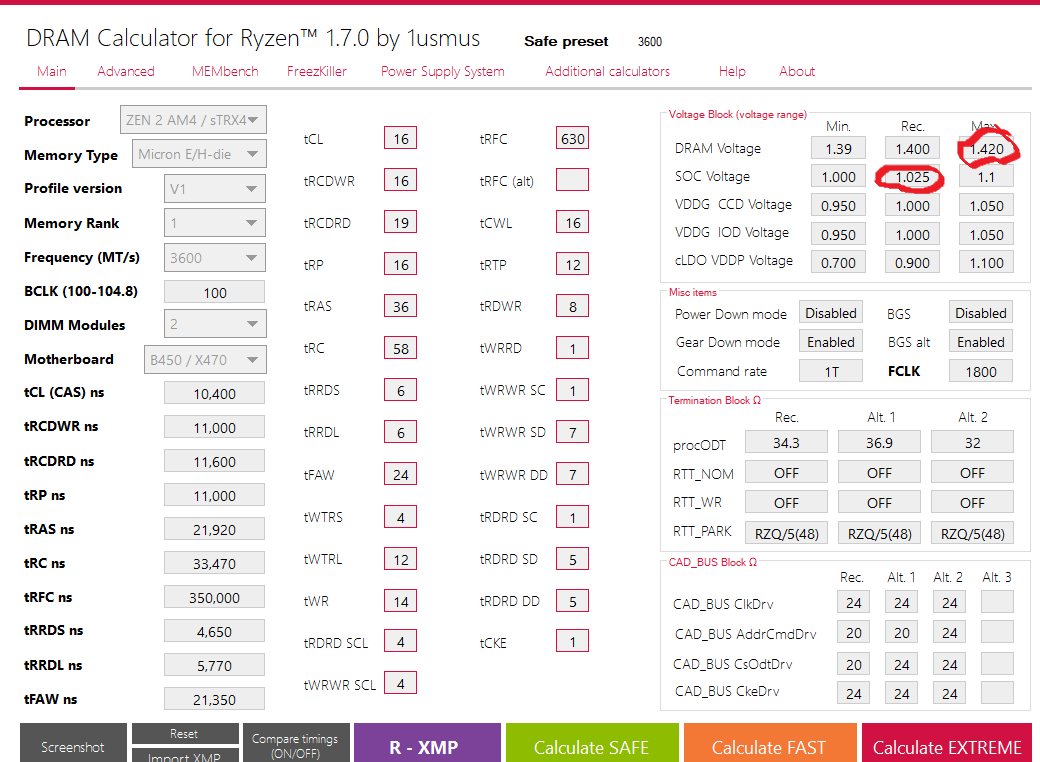Image resolution: width=1040 pixels, height=762 pixels.
Task: Click procODT Rec. value 34.3
Action: pyautogui.click(x=786, y=442)
